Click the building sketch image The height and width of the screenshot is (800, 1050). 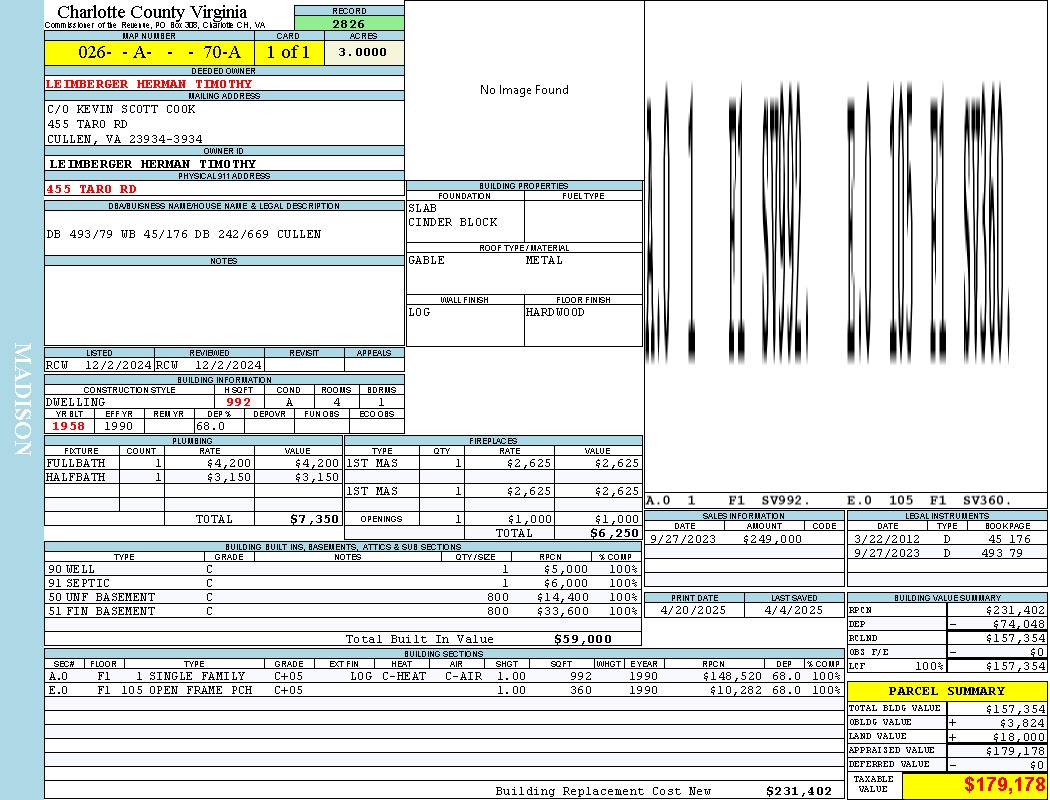pyautogui.click(x=845, y=240)
